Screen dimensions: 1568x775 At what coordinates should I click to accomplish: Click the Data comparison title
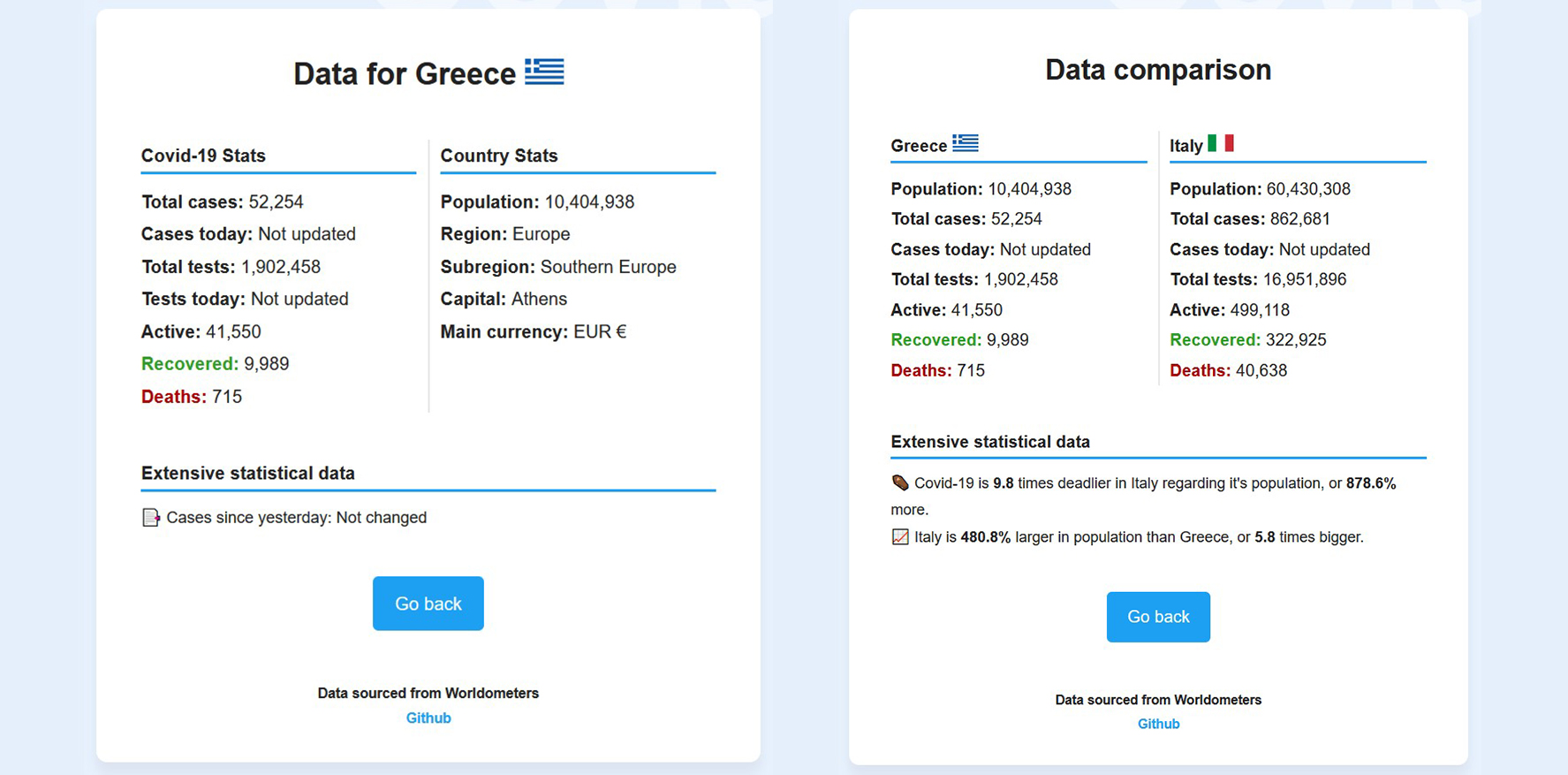pyautogui.click(x=1158, y=70)
